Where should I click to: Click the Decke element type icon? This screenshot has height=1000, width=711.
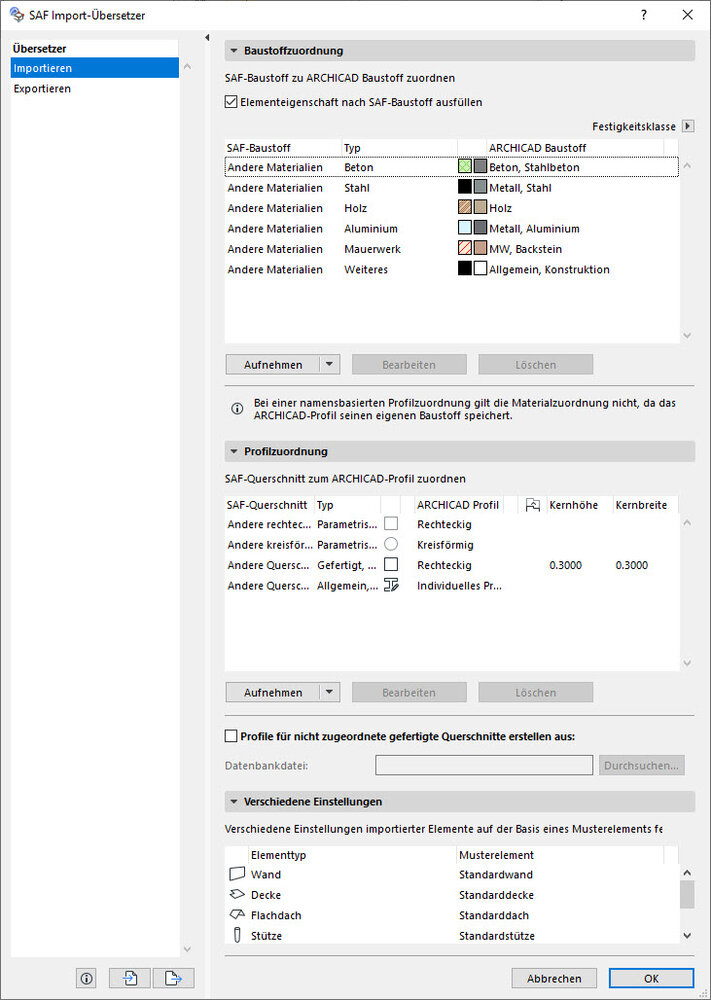click(237, 894)
